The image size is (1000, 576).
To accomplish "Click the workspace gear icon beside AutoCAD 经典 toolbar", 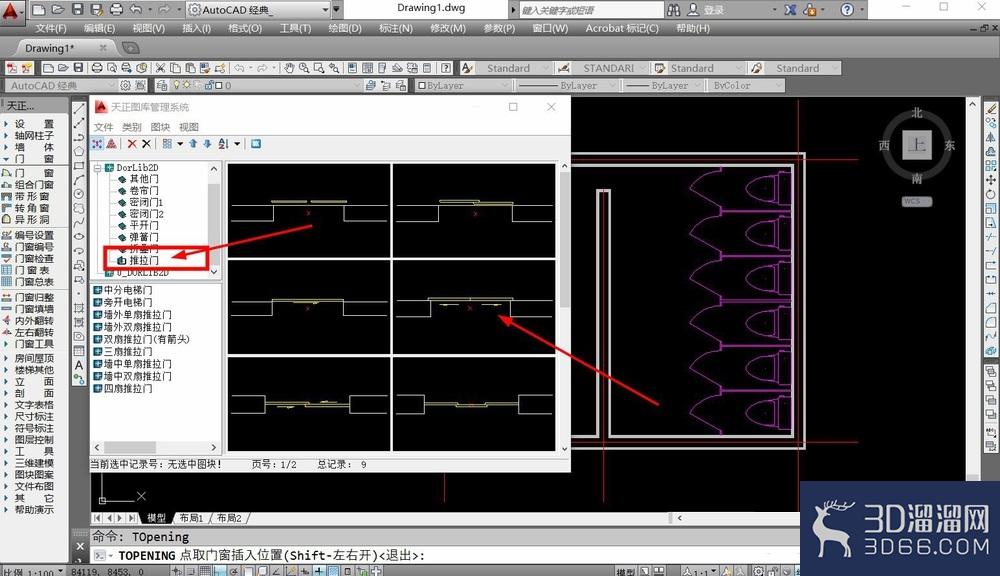I will 126,85.
